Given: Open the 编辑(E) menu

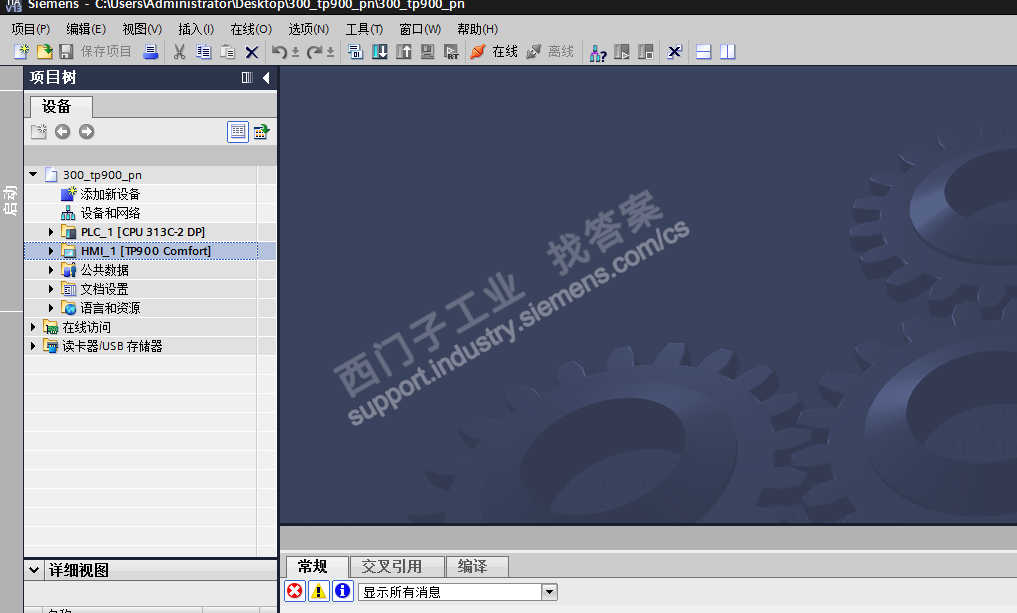Looking at the screenshot, I should click(86, 29).
